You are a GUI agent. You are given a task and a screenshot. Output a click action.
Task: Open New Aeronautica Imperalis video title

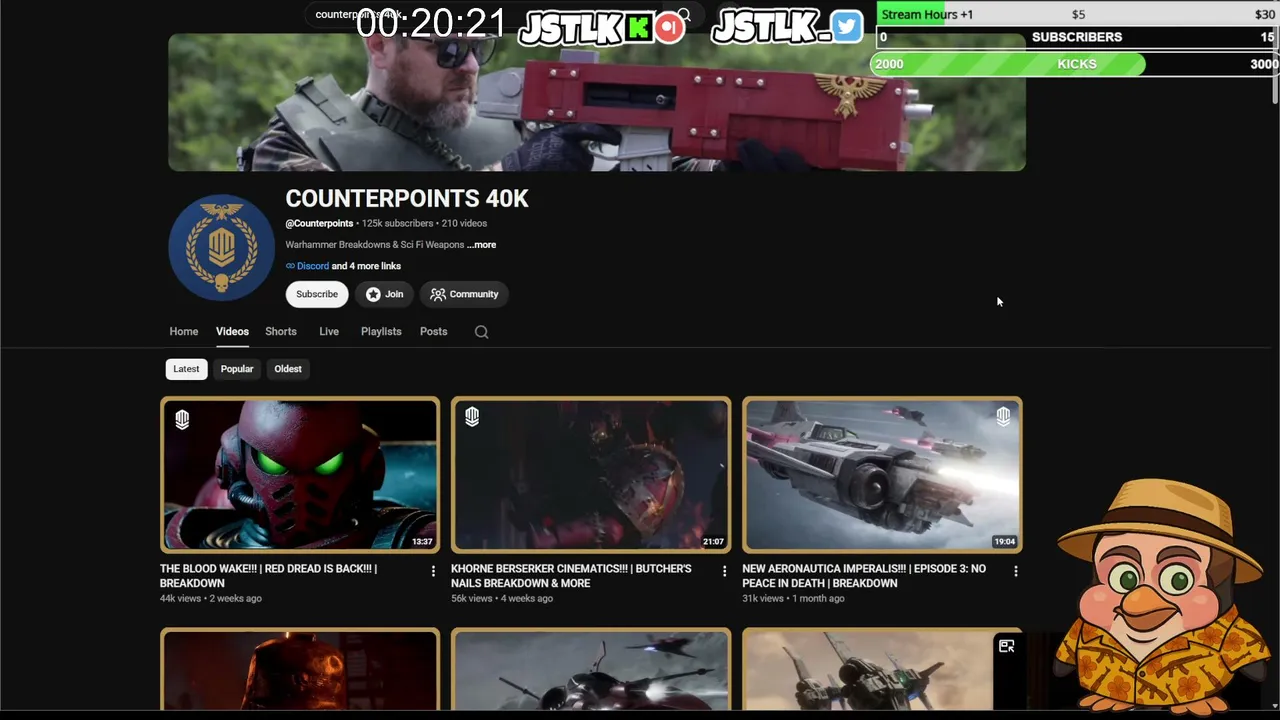tap(864, 576)
